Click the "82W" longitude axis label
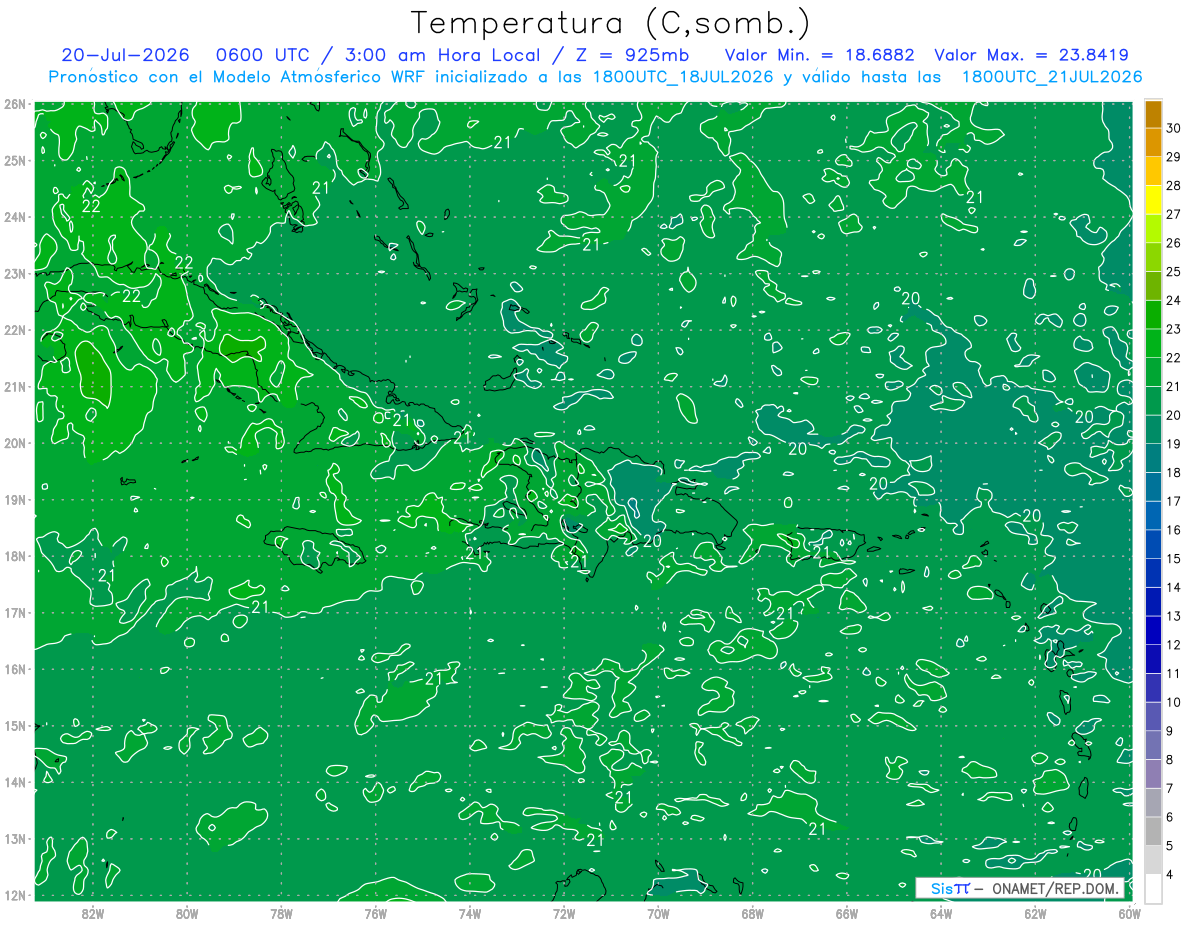This screenshot has height=927, width=1200. click(x=93, y=912)
